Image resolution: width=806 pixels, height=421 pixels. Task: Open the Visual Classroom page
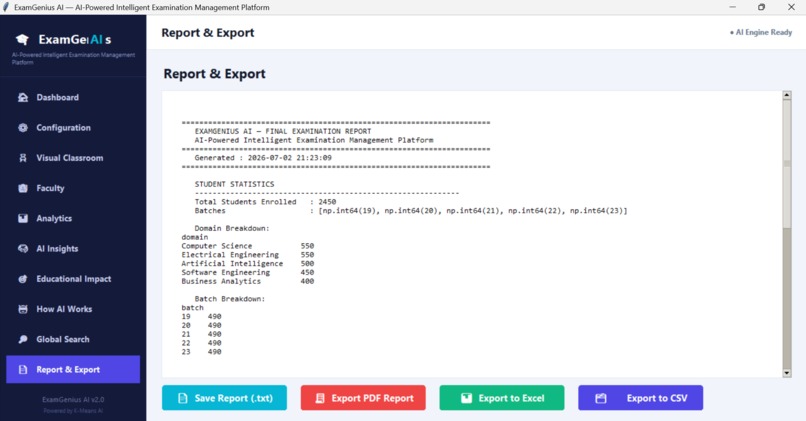[x=73, y=158]
